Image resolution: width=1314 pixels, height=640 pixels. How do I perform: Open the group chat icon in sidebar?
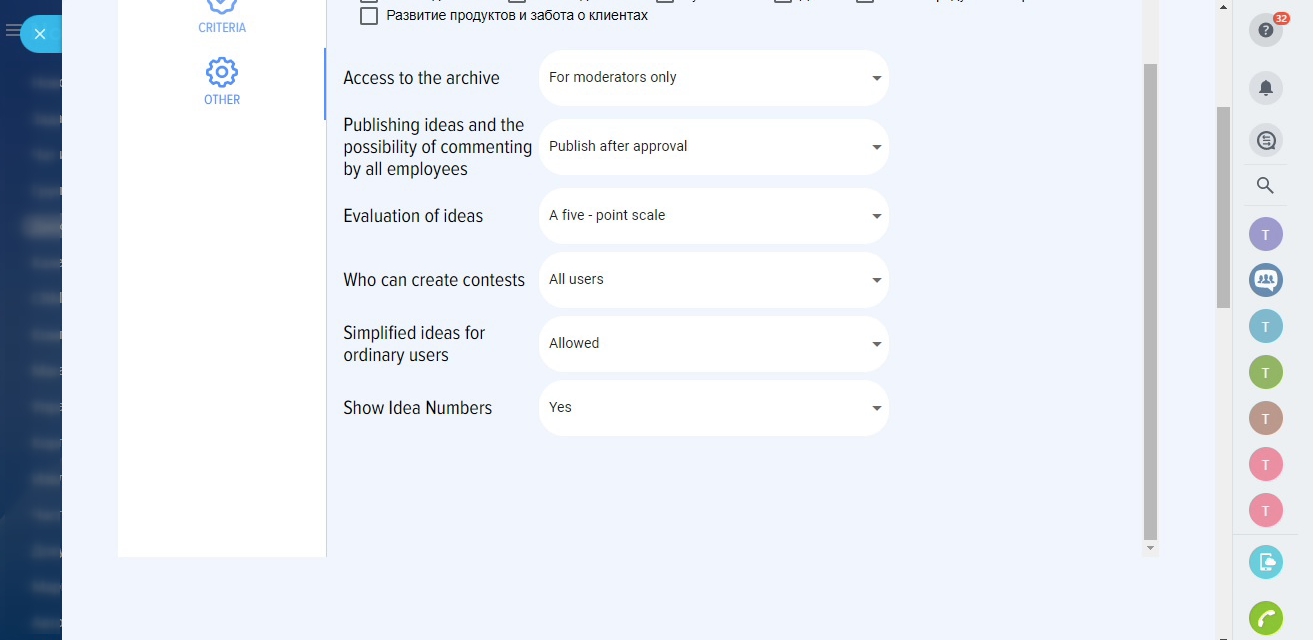(x=1265, y=279)
